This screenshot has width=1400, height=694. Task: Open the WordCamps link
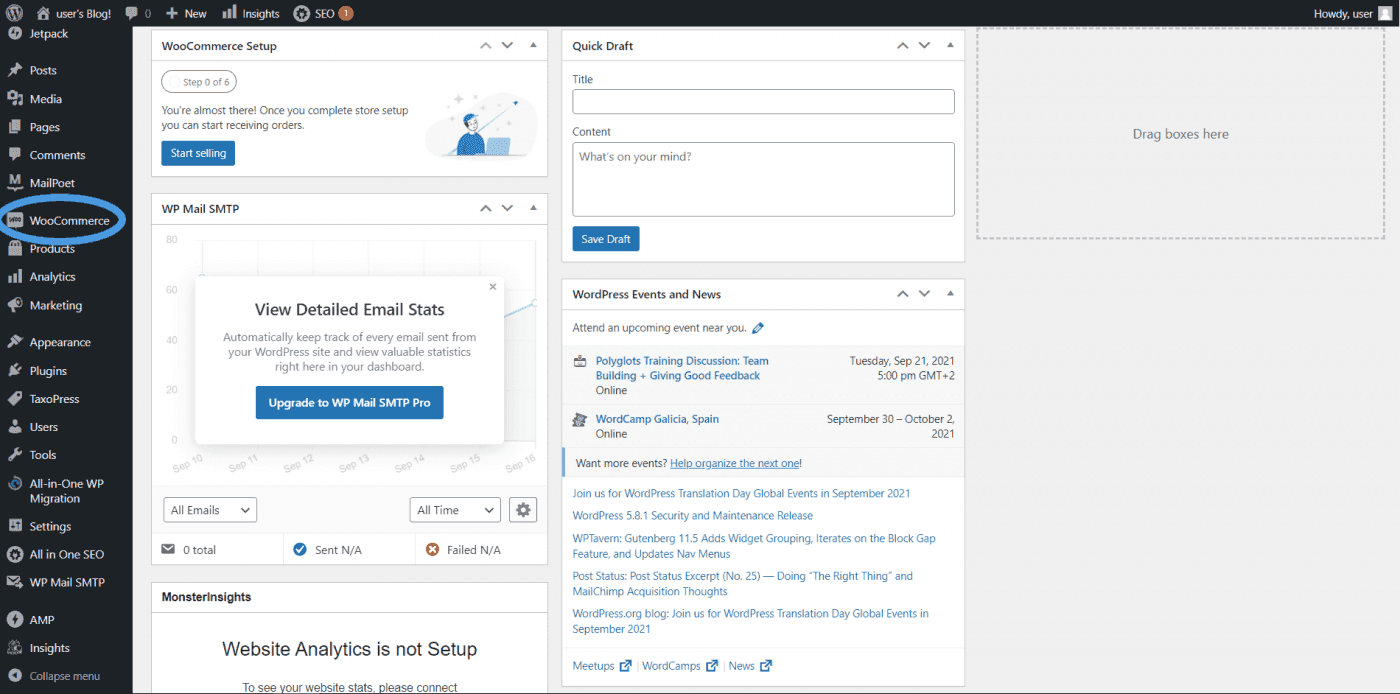pos(671,666)
